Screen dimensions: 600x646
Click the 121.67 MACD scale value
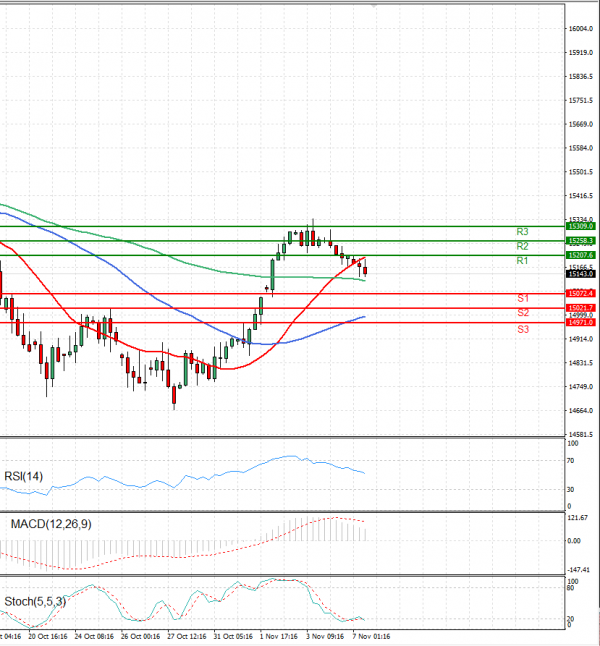580,518
